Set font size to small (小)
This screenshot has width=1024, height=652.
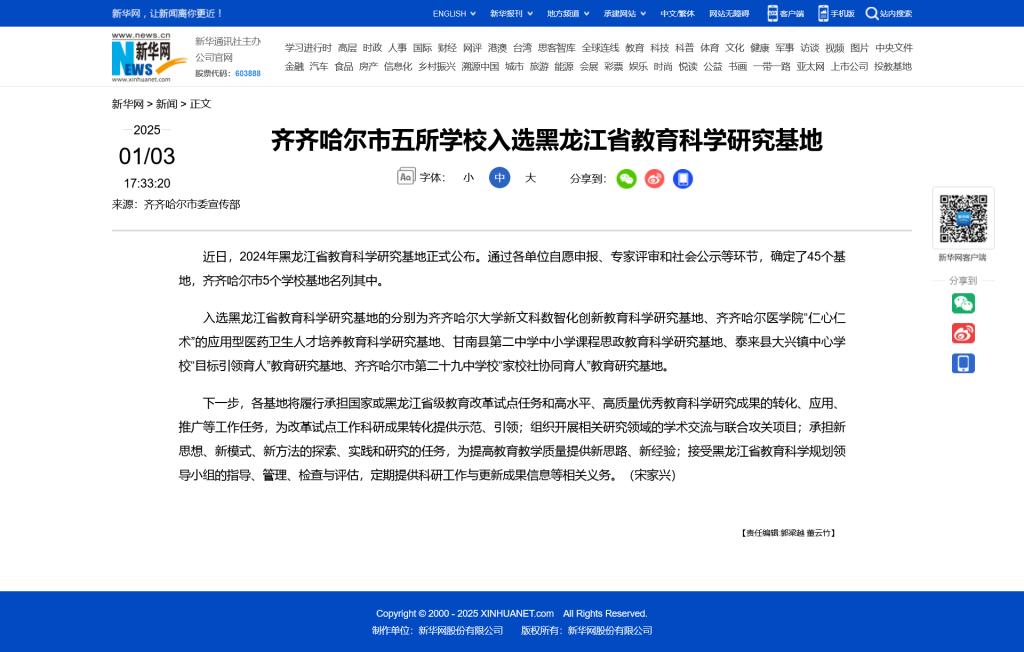pyautogui.click(x=468, y=178)
